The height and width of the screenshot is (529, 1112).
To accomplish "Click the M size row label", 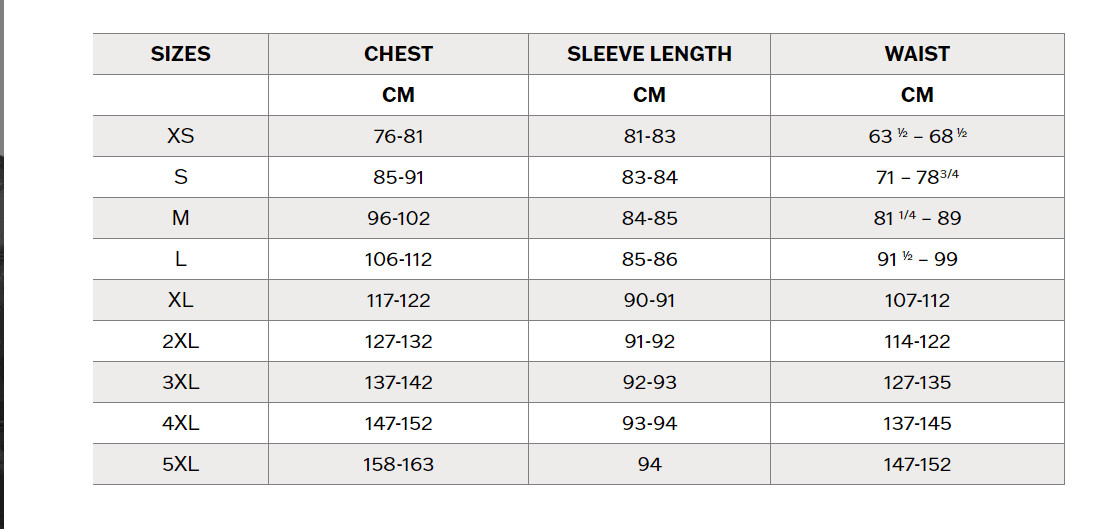I will [x=180, y=218].
